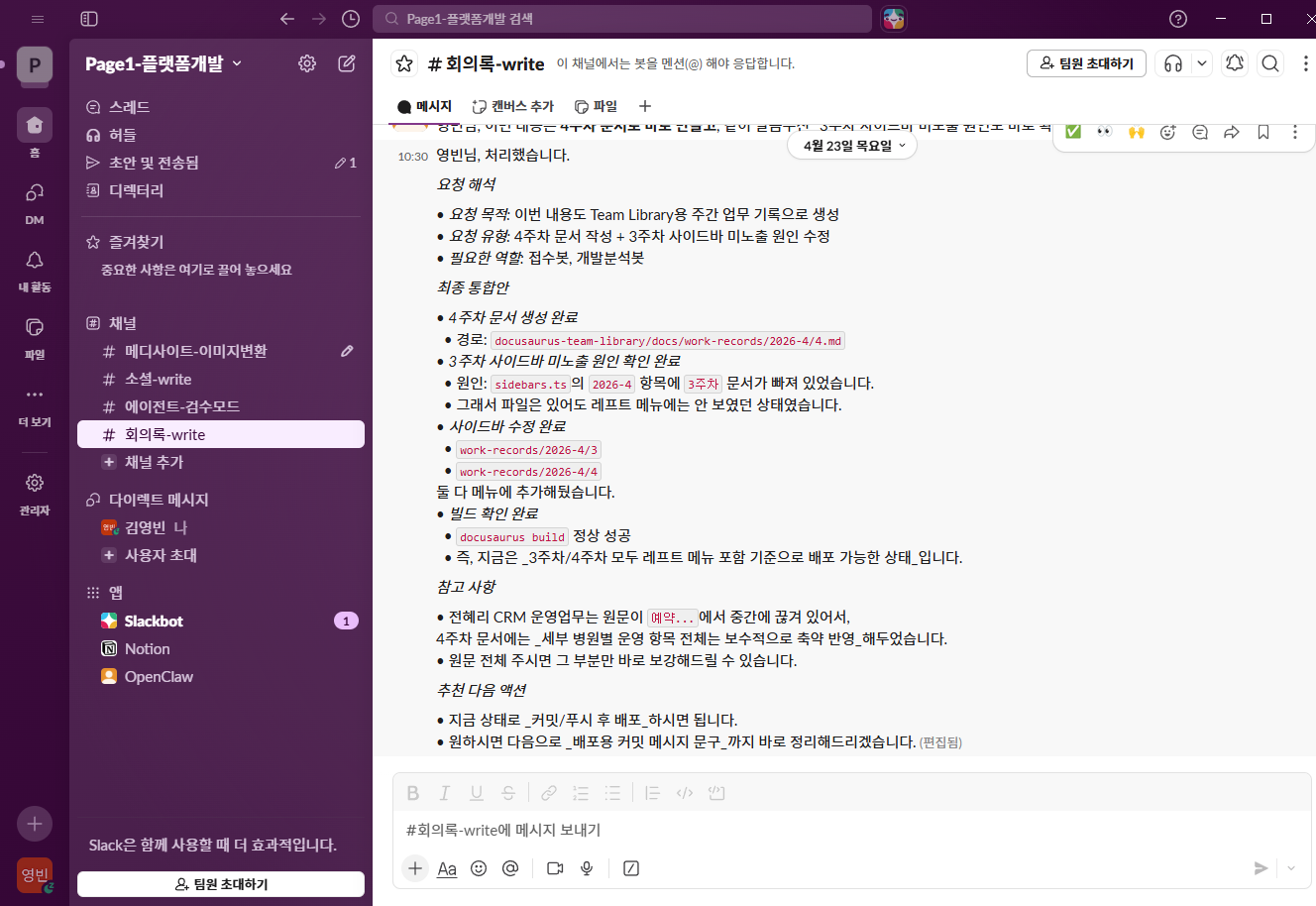Image resolution: width=1316 pixels, height=906 pixels.
Task: Toggle the raised hands reaction
Action: pyautogui.click(x=1136, y=131)
